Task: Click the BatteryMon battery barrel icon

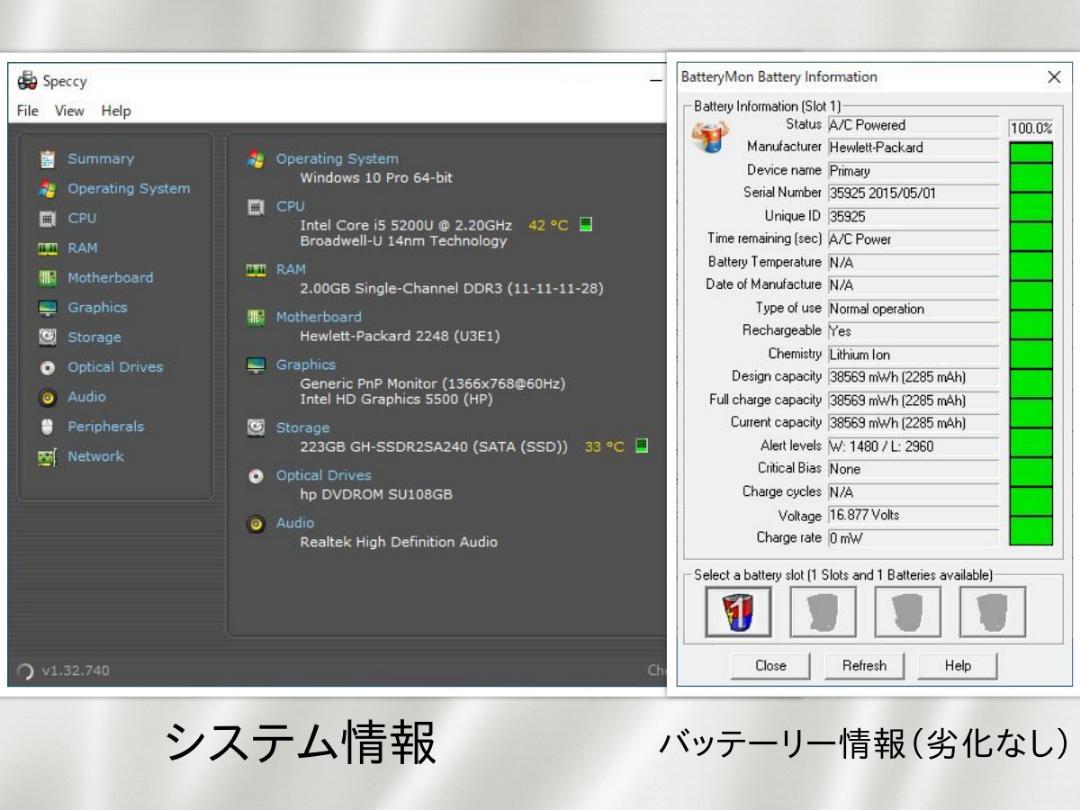Action: [x=710, y=136]
